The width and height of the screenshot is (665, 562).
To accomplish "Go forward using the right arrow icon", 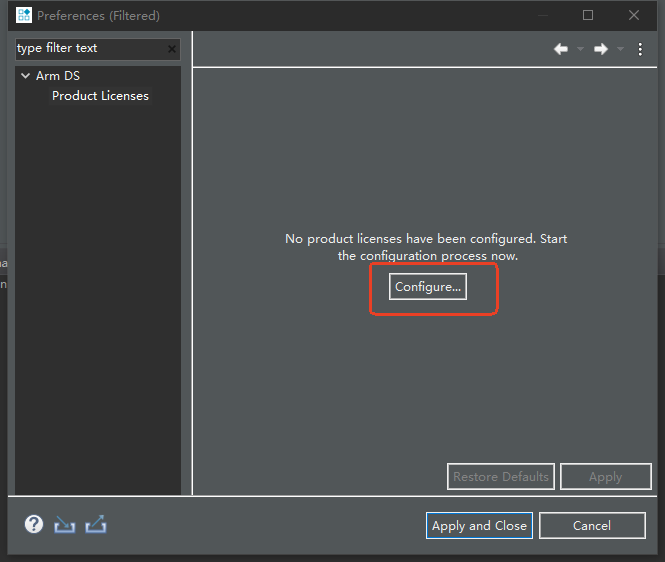I will coord(601,49).
